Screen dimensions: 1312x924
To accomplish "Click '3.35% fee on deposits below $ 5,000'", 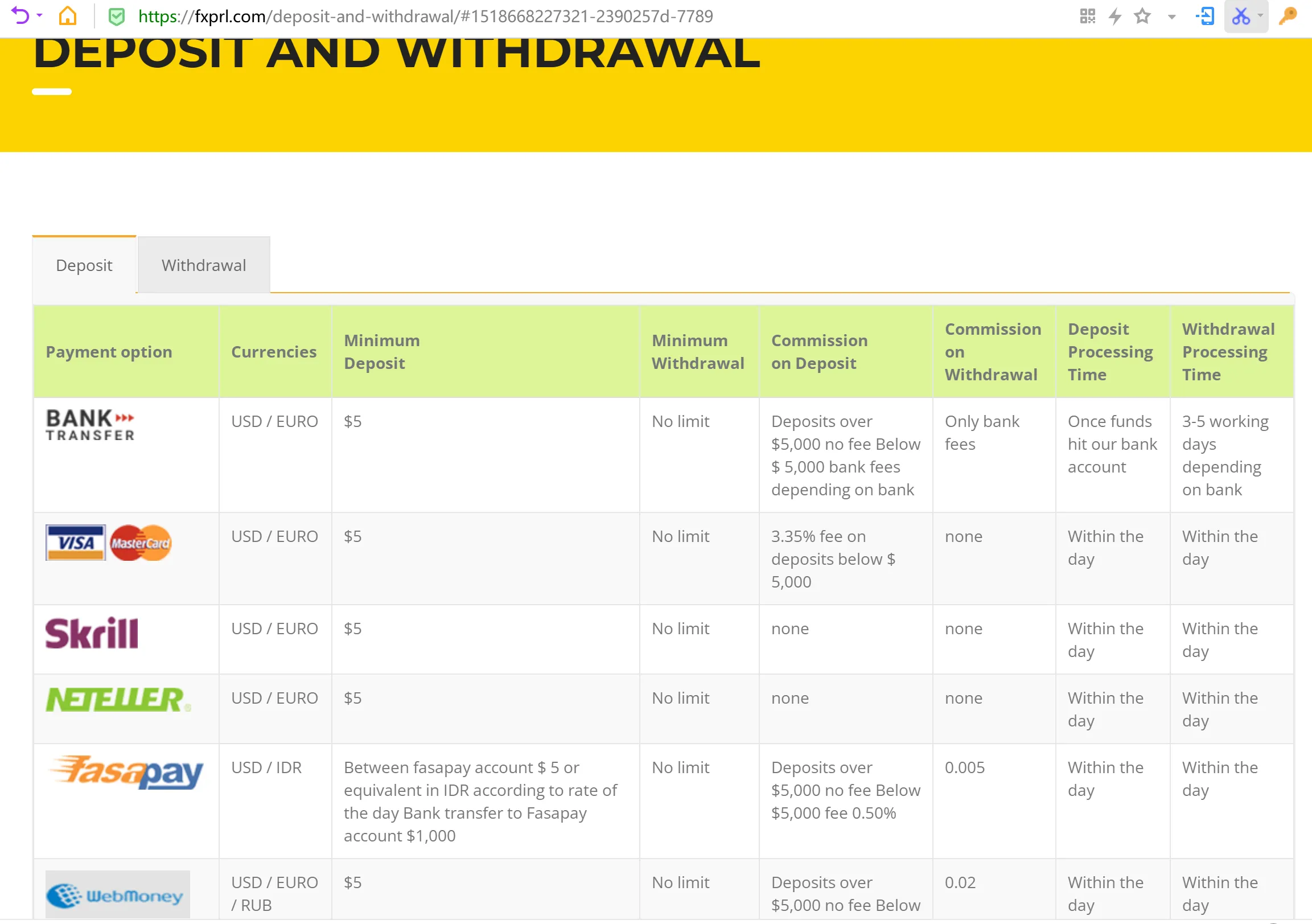I will pos(833,559).
